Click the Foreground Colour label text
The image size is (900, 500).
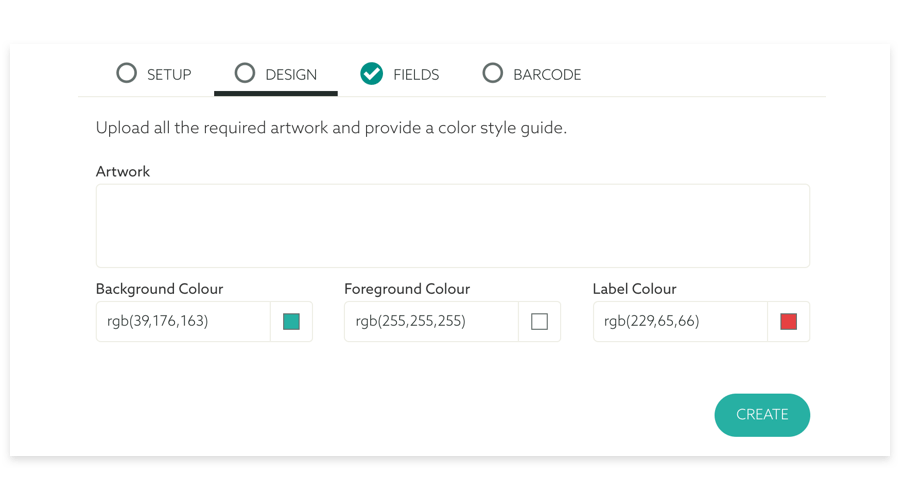click(x=407, y=289)
